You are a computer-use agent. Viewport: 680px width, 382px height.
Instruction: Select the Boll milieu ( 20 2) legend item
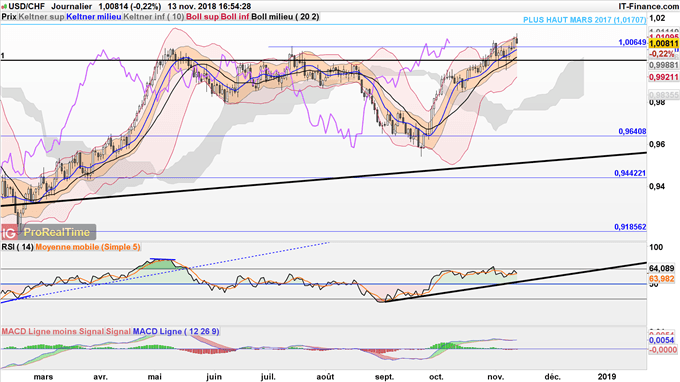point(285,17)
